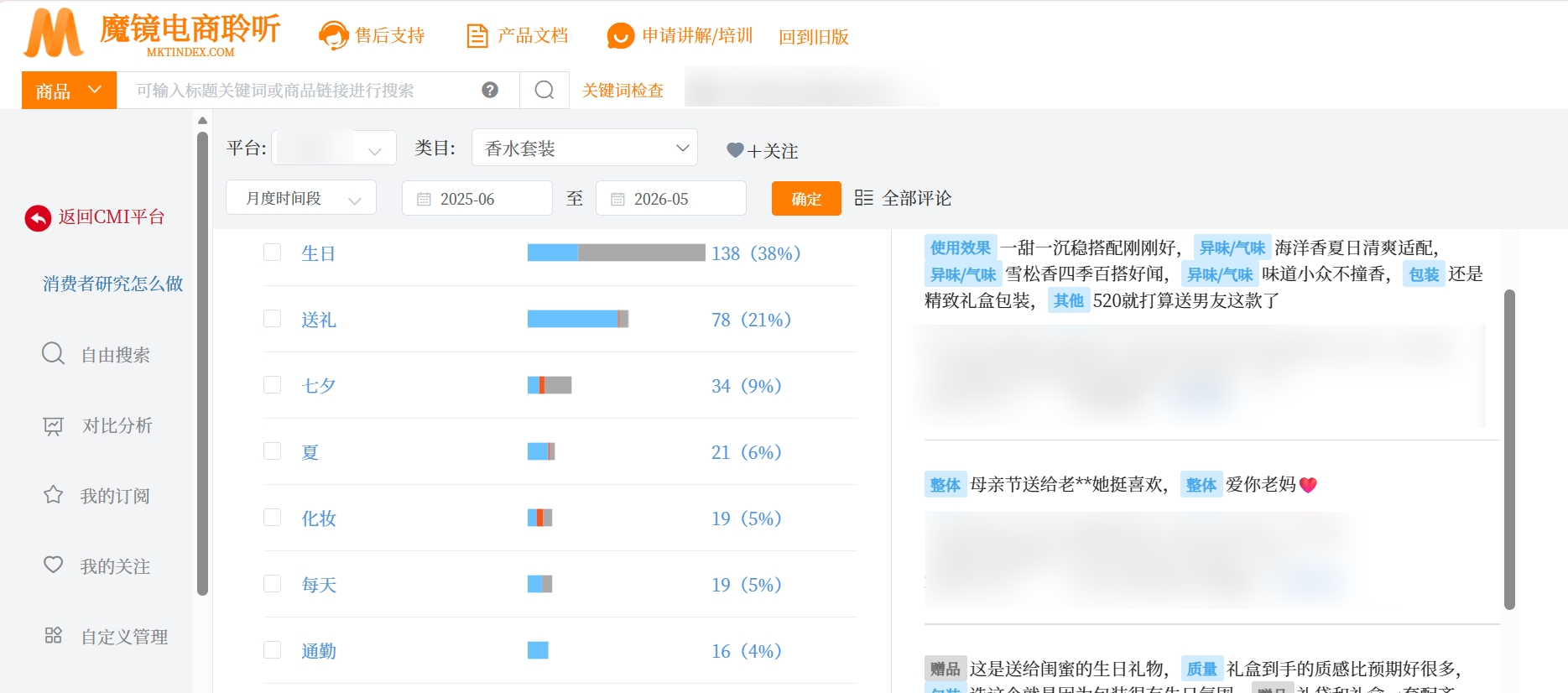Click the 对比分析 chart icon

pos(53,426)
